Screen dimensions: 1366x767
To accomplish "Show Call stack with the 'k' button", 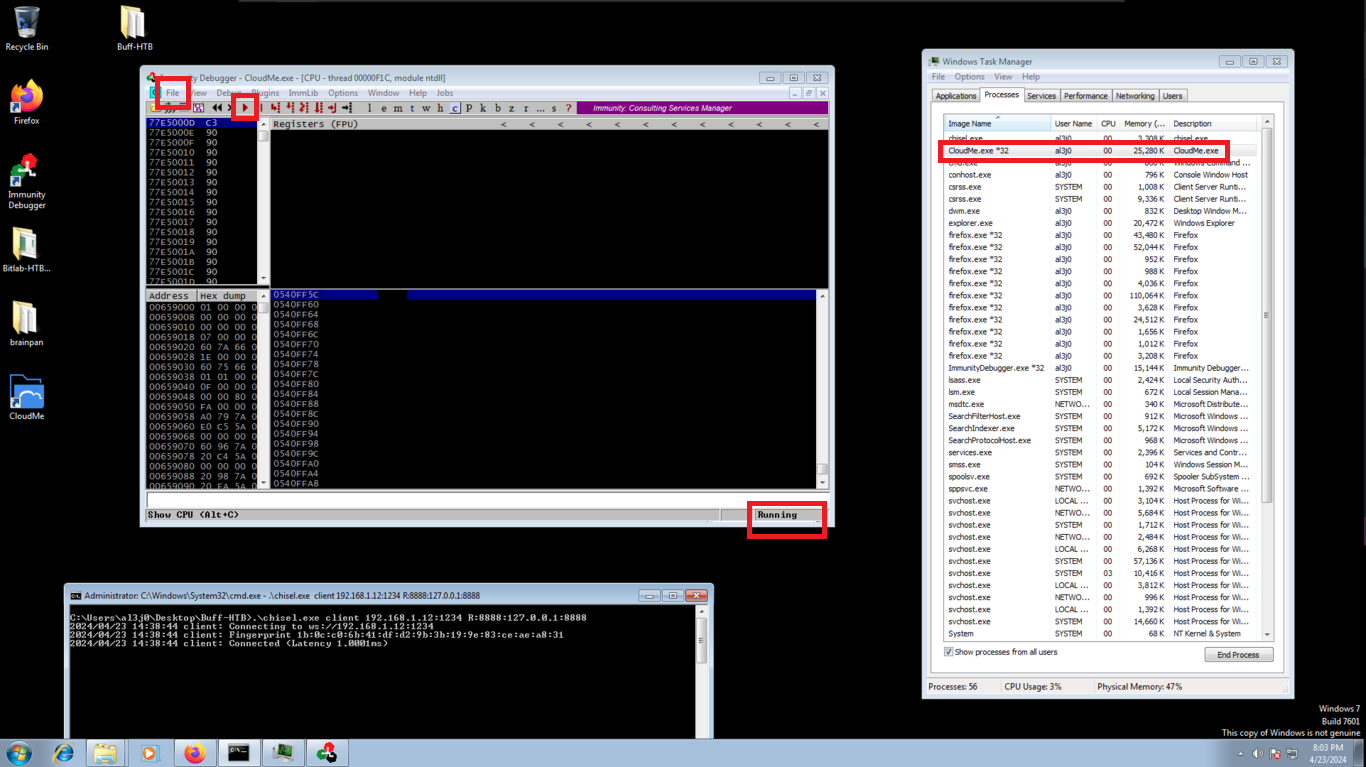I will [483, 108].
